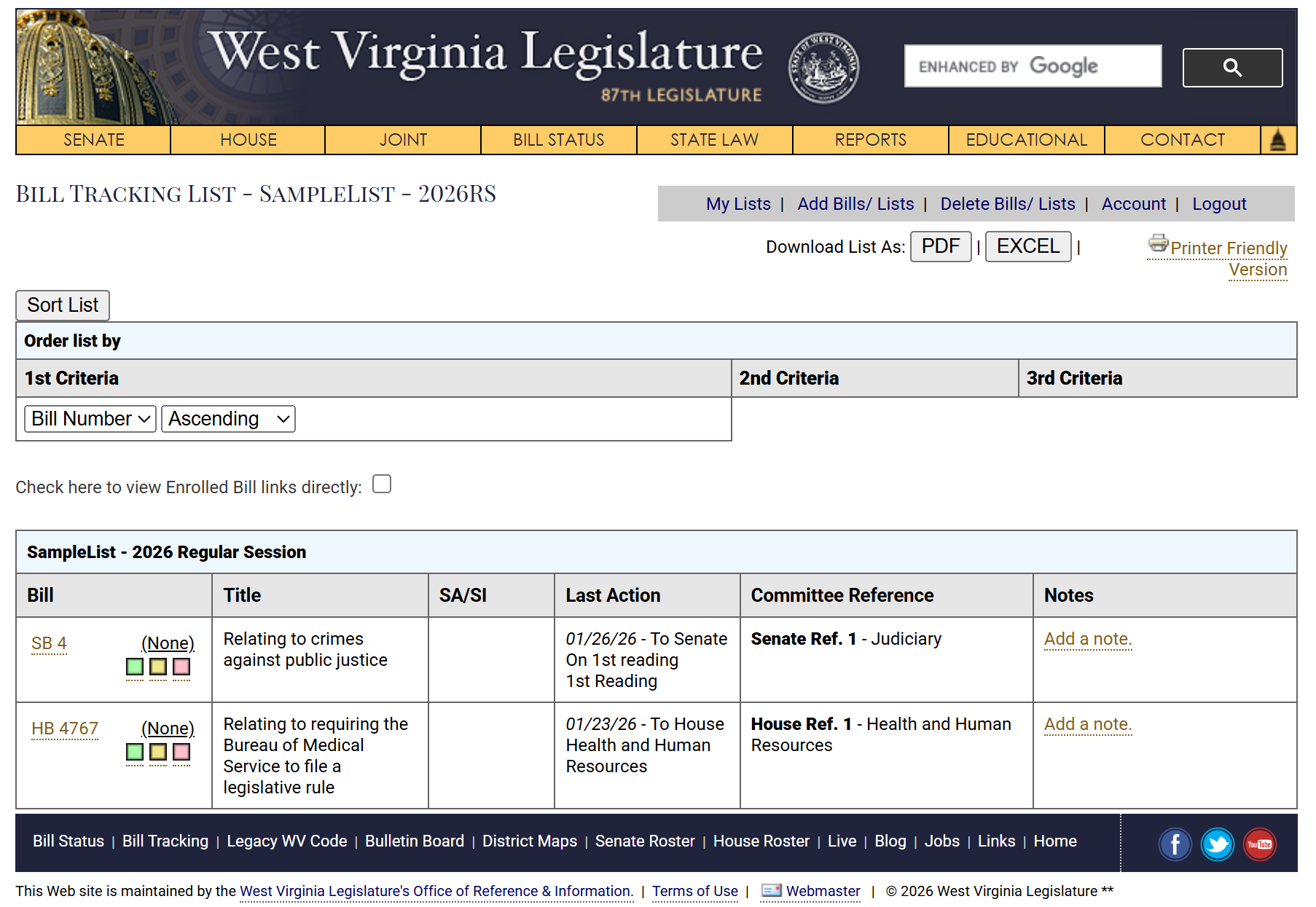Add a note for SB 4
Screen dimensions: 1316x907
(1088, 639)
